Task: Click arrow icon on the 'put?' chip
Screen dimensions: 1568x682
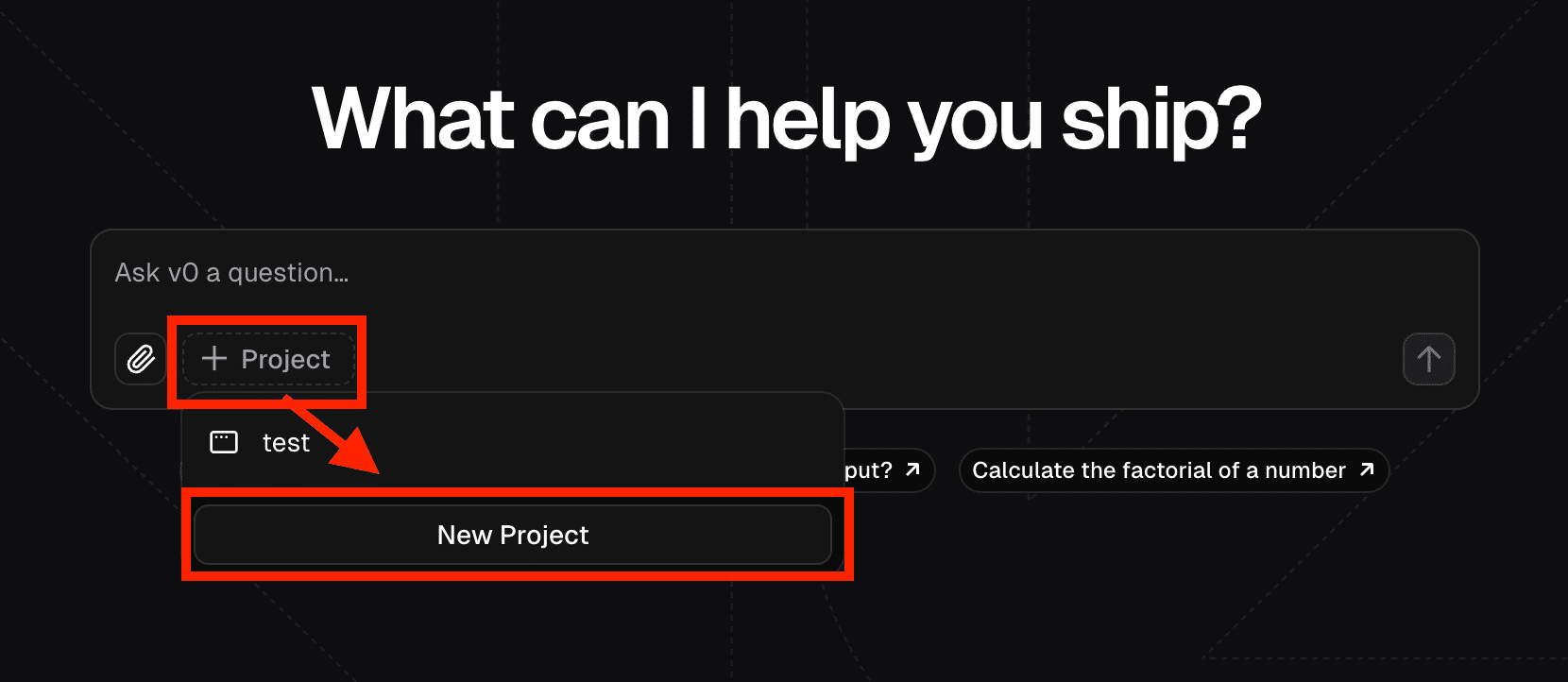Action: click(912, 469)
